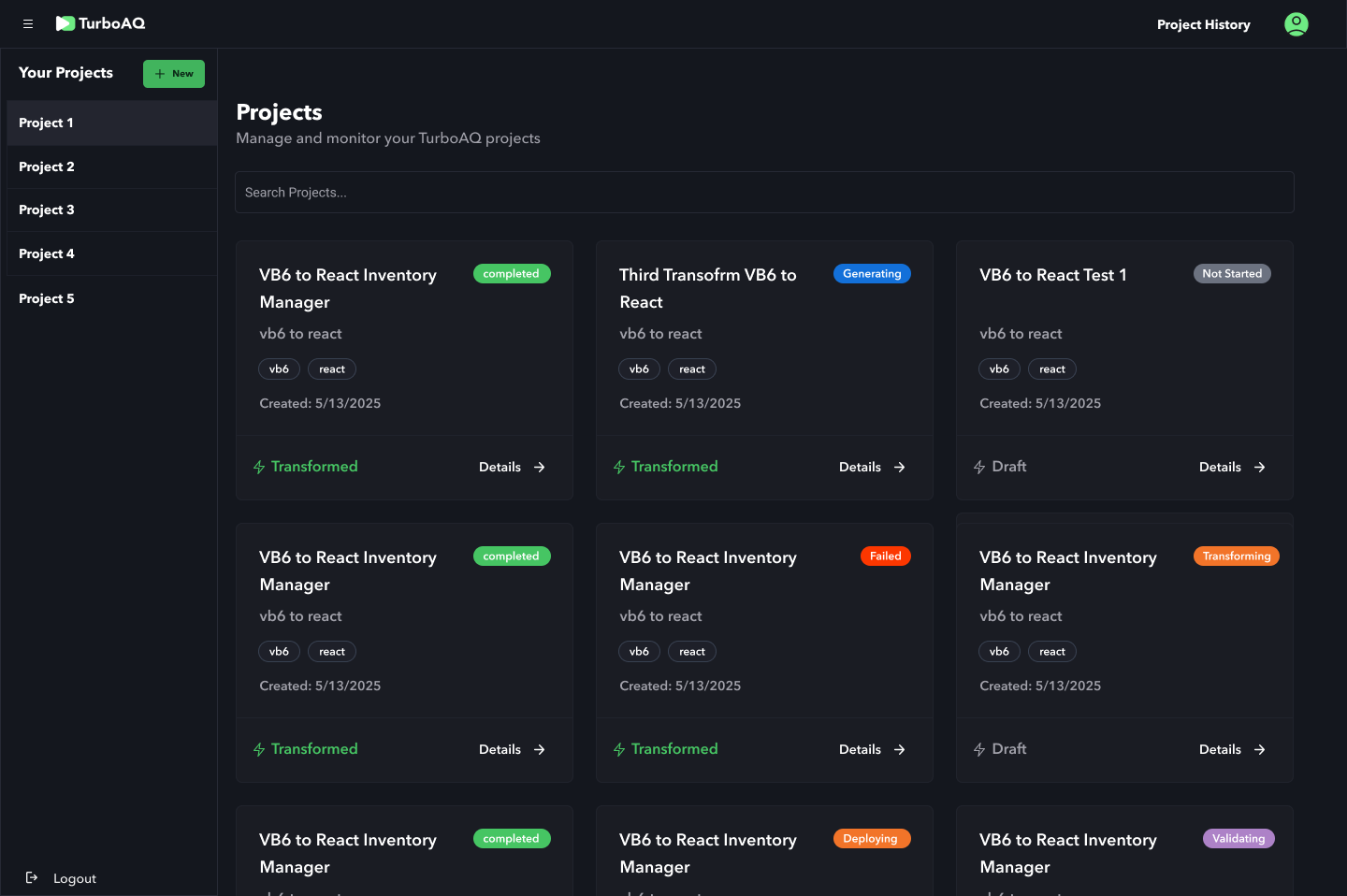Click vb6 tag on Transforming card
The height and width of the screenshot is (896, 1347).
999,652
